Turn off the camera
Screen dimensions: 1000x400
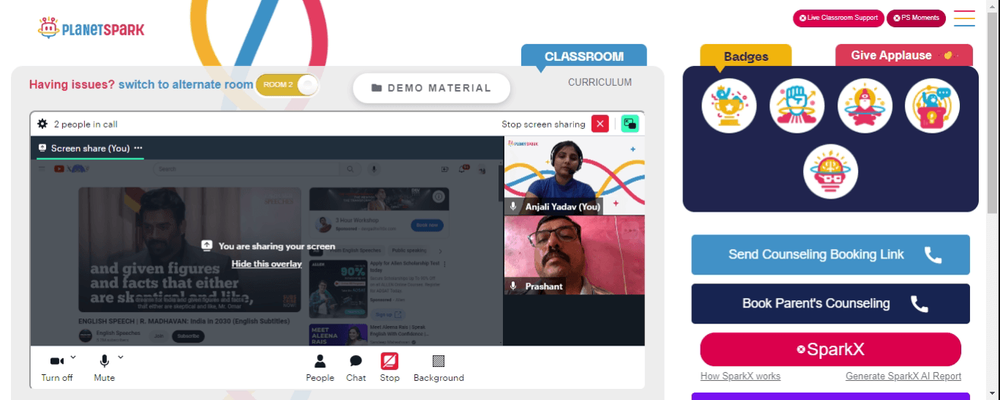(57, 368)
